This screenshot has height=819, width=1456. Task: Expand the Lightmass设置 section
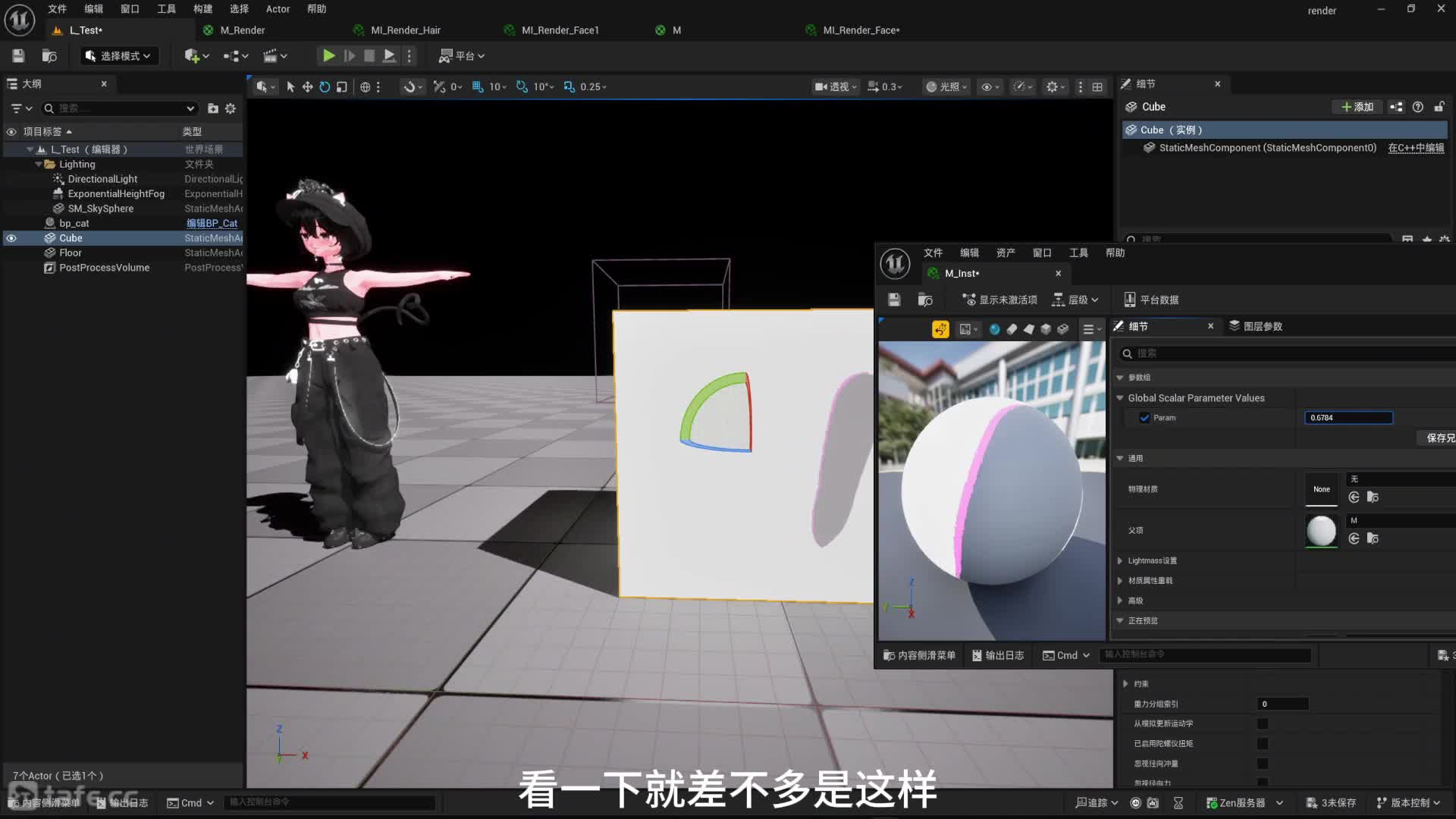pyautogui.click(x=1120, y=561)
